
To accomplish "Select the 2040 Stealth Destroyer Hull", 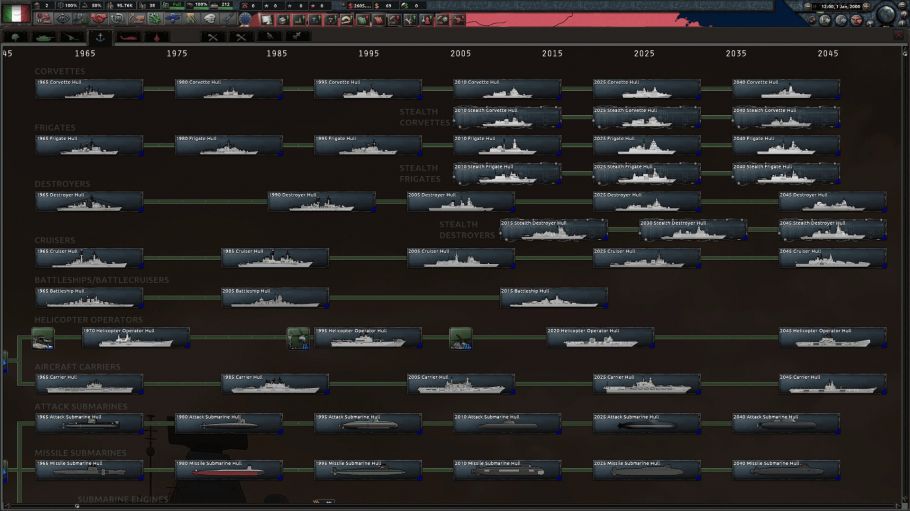I will click(832, 230).
